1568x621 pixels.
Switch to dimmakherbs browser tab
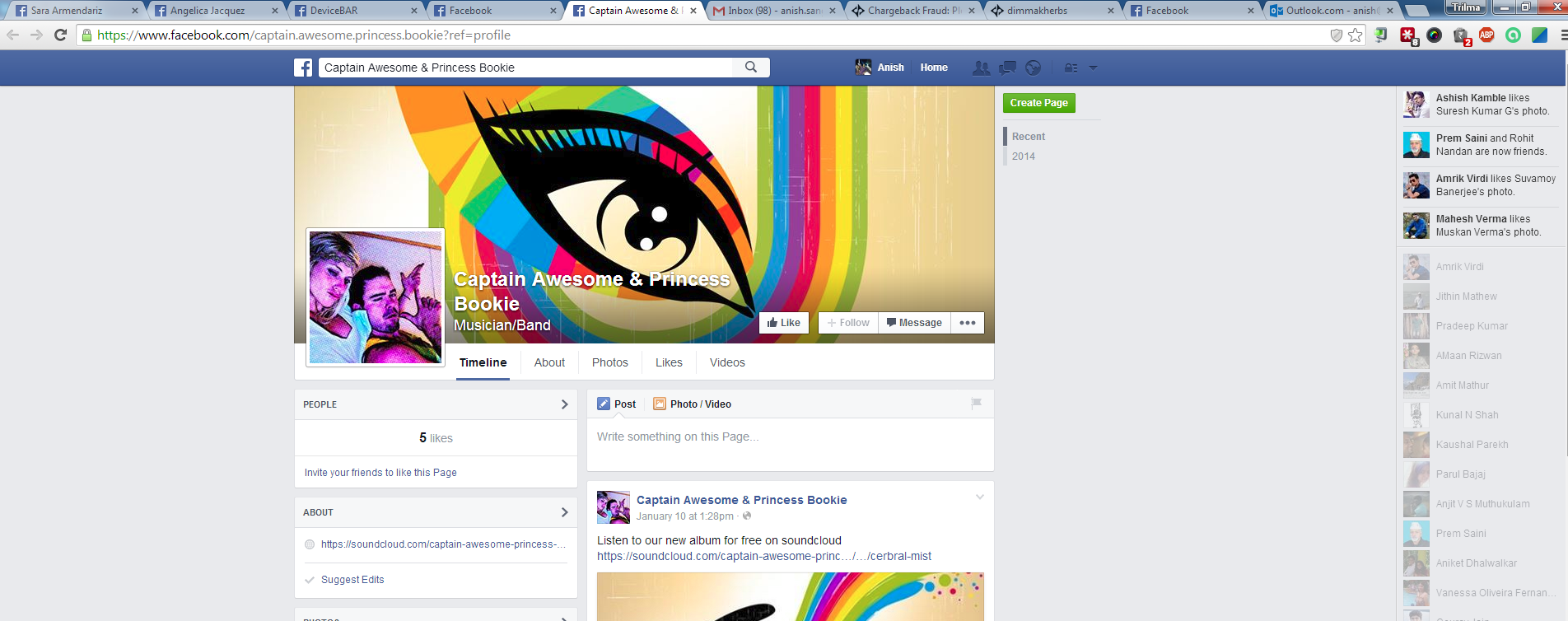[1052, 11]
